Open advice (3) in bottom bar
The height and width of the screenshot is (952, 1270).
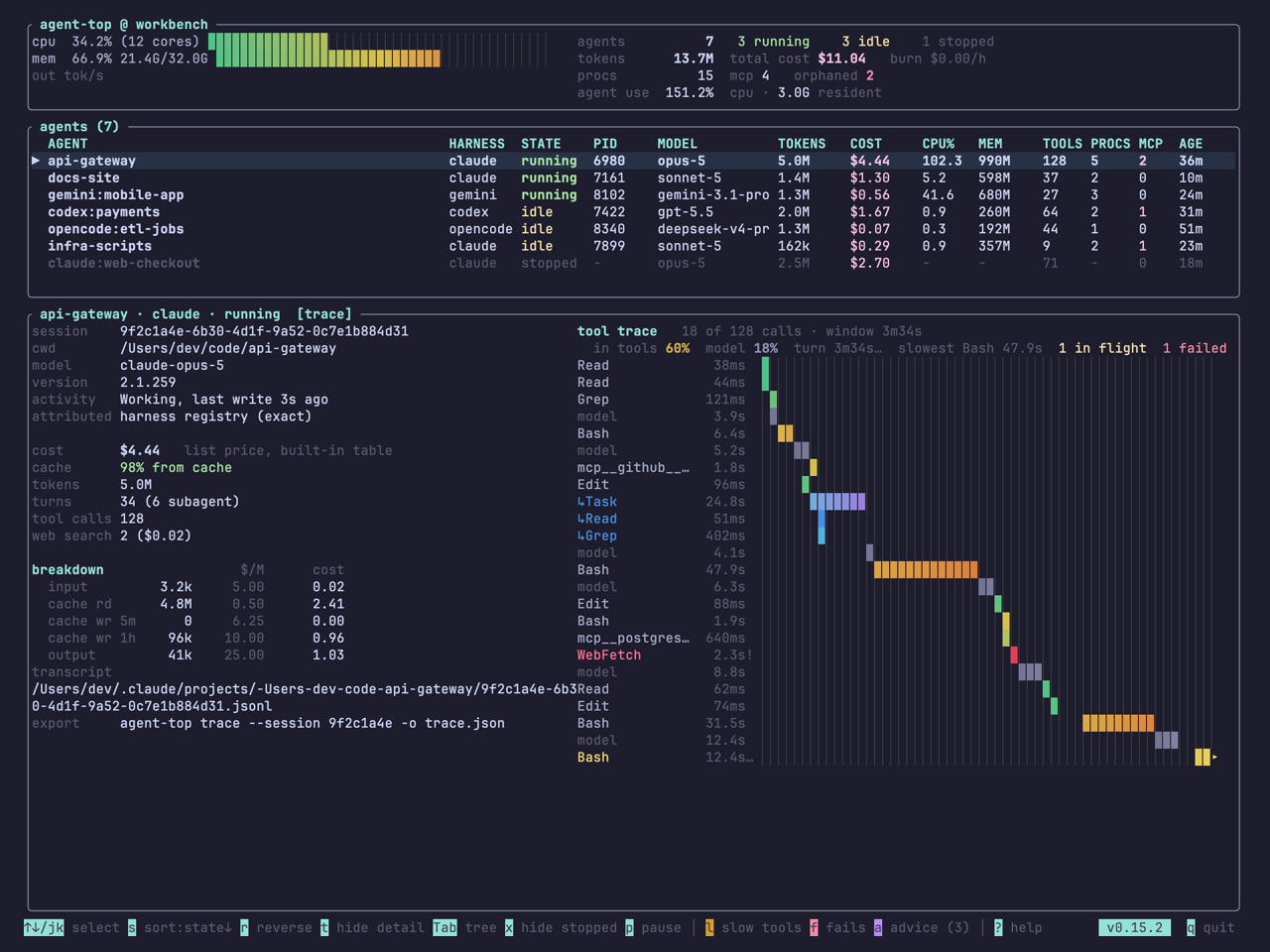pos(930,928)
